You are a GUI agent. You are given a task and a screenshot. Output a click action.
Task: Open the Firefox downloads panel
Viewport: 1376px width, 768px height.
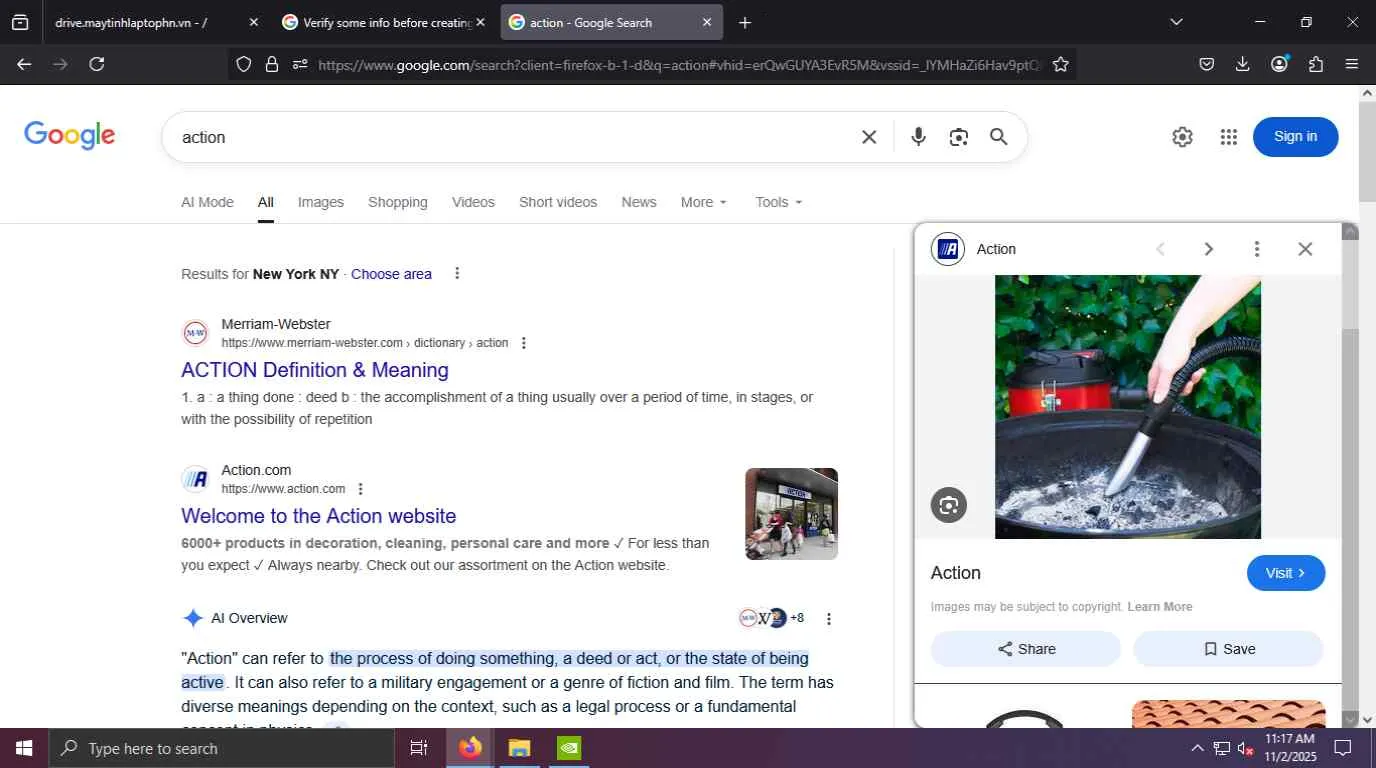pos(1243,64)
